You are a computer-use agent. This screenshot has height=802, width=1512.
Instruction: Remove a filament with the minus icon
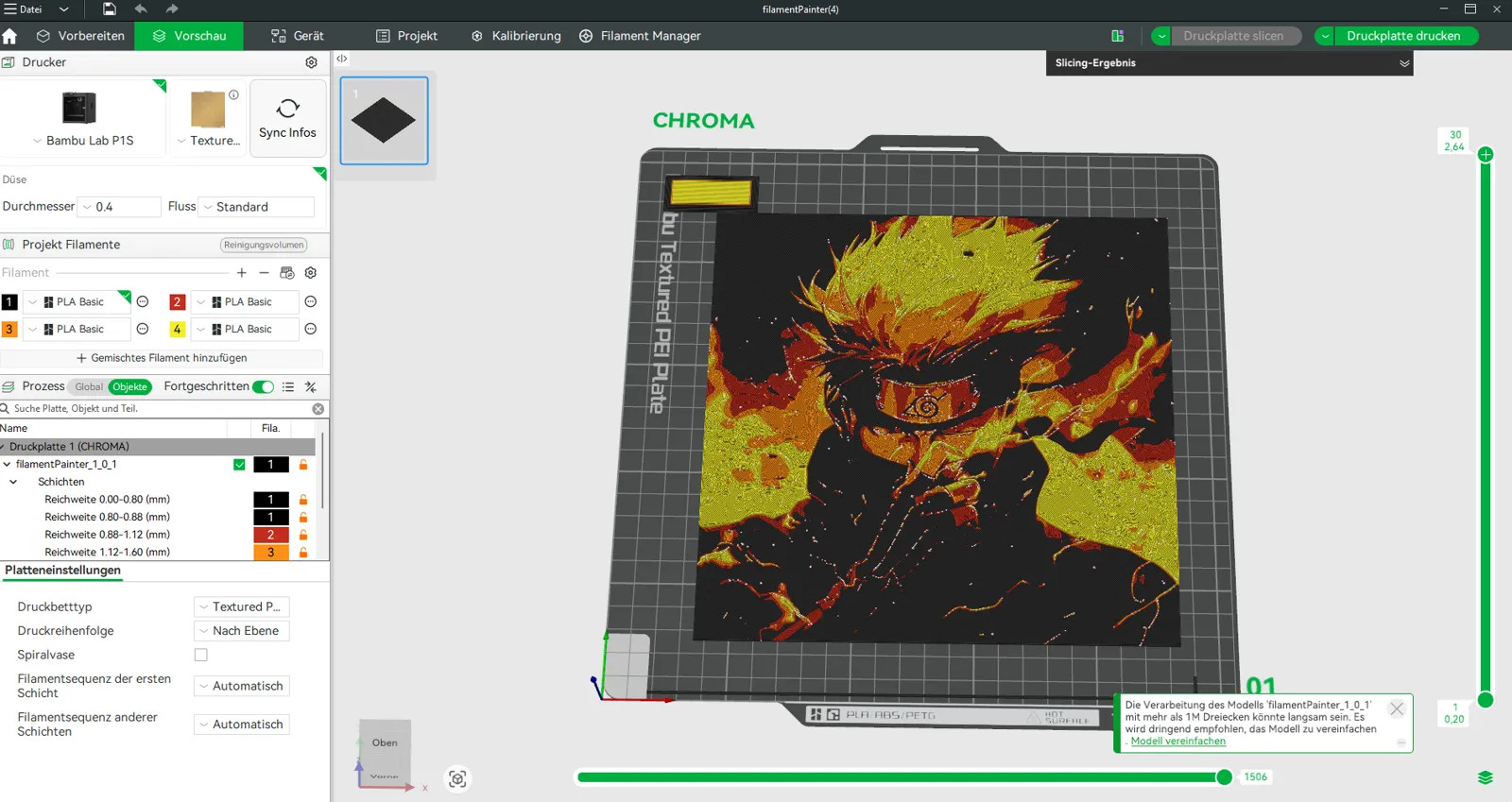click(x=264, y=273)
